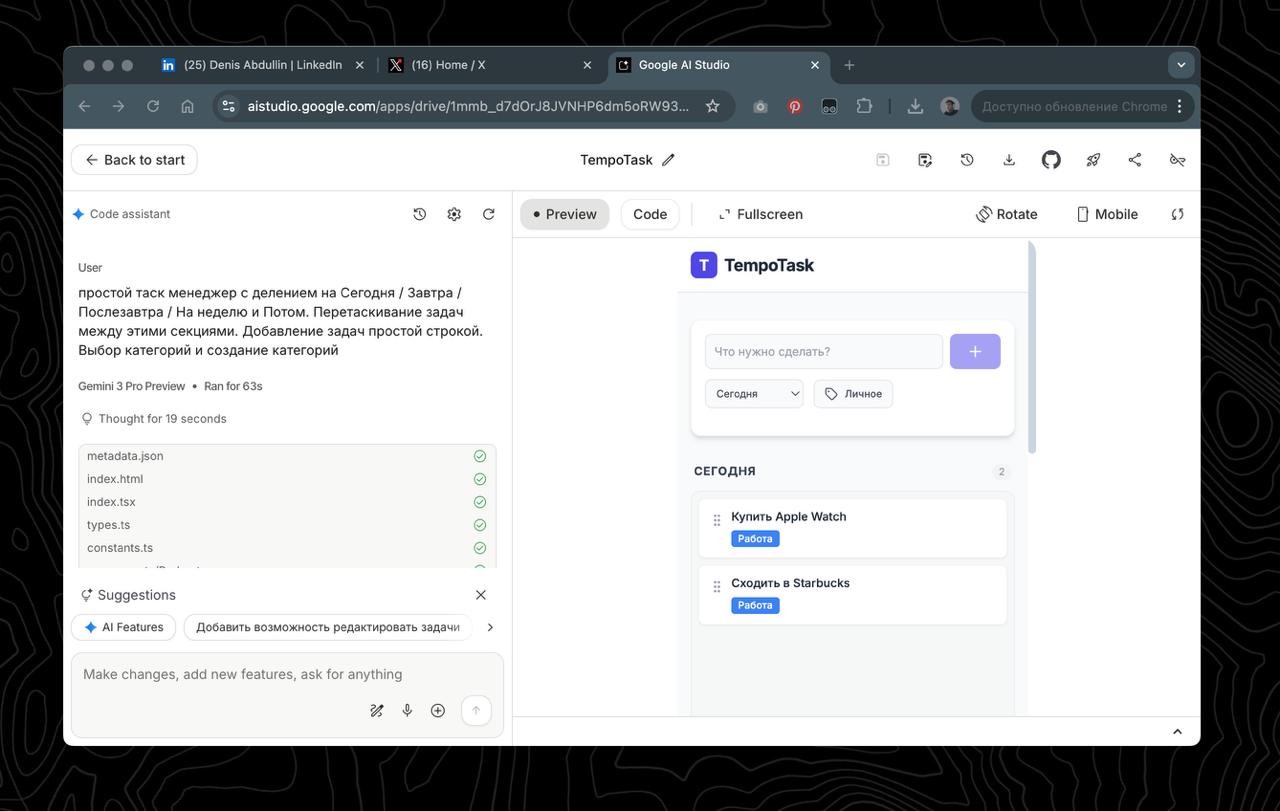1280x811 pixels.
Task: Click the share icon in the header
Action: pyautogui.click(x=1135, y=160)
